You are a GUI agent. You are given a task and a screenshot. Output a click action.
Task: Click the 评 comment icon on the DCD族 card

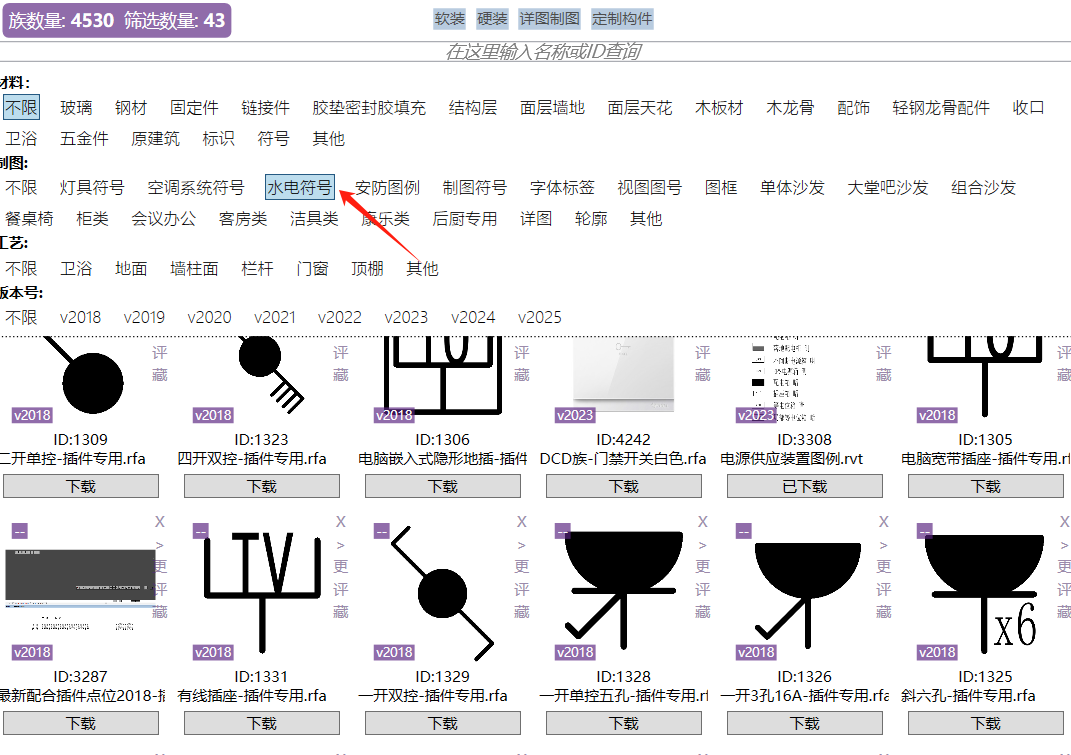point(703,353)
